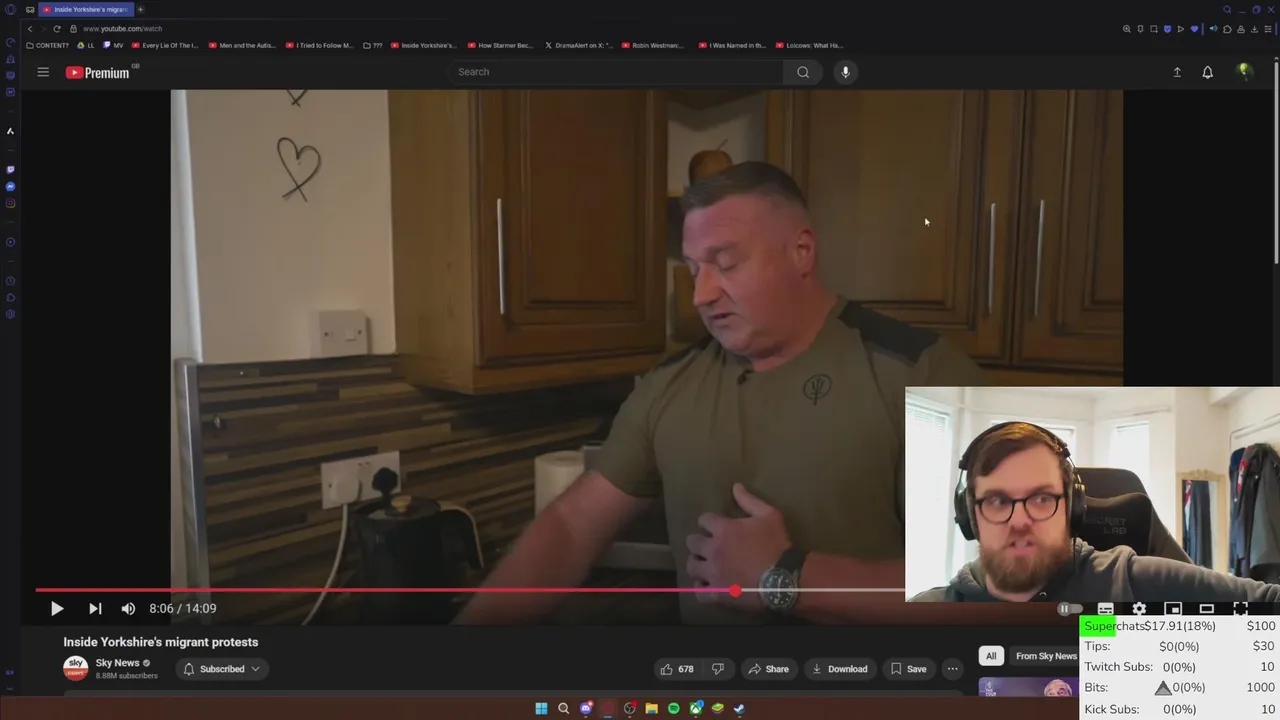Dislike the video

(717, 669)
